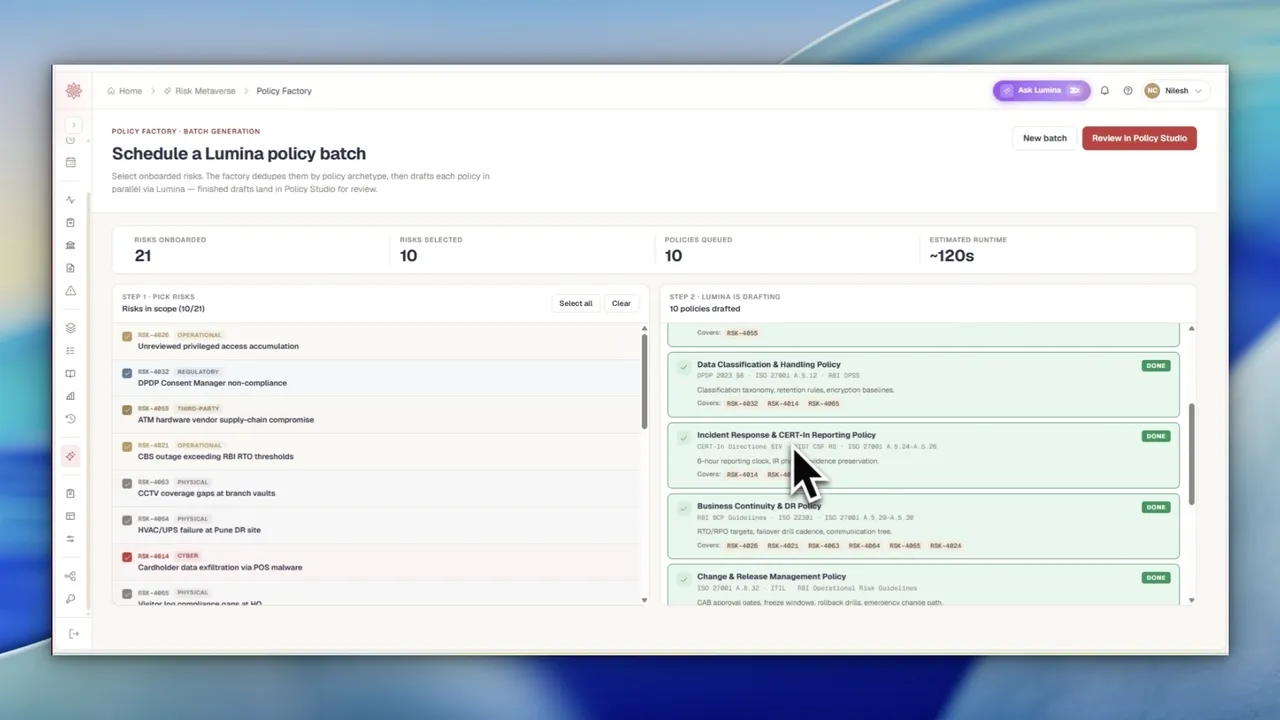Open the Nilesh user account dropdown
This screenshot has height=720, width=1280.
[1175, 91]
